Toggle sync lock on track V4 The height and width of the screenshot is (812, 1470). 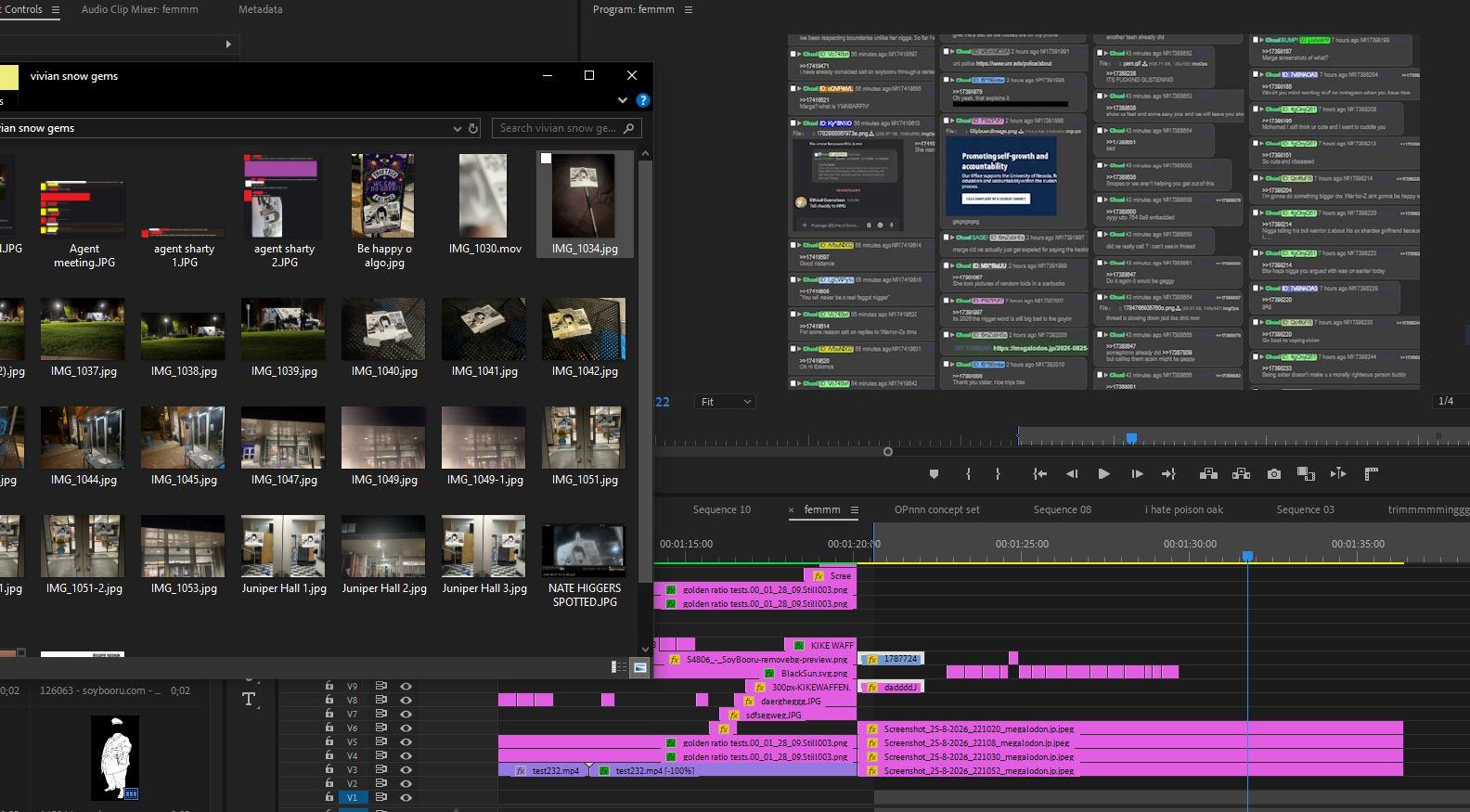coord(380,756)
